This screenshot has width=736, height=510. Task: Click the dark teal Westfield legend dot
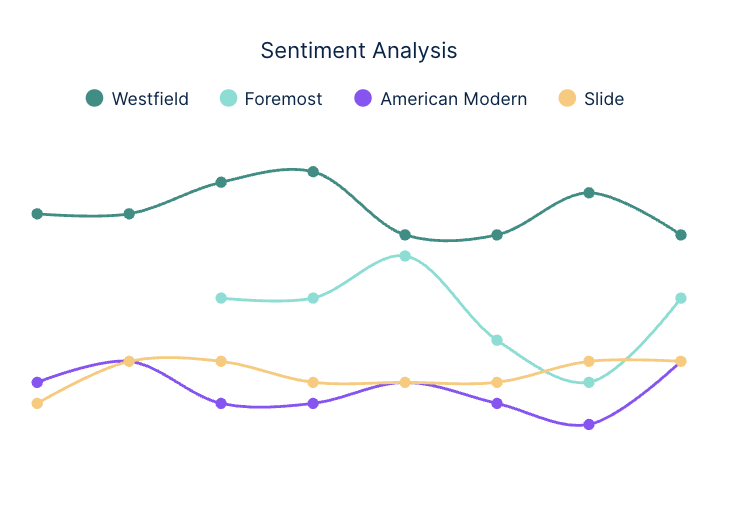click(95, 98)
